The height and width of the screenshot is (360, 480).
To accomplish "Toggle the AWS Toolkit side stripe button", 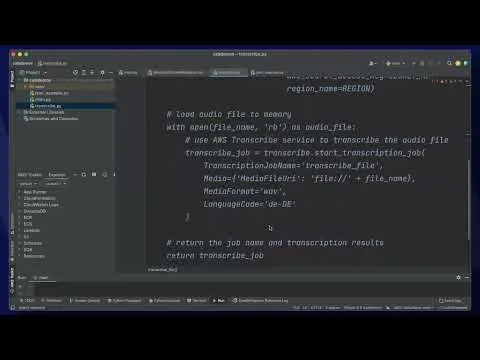I will point(12,280).
